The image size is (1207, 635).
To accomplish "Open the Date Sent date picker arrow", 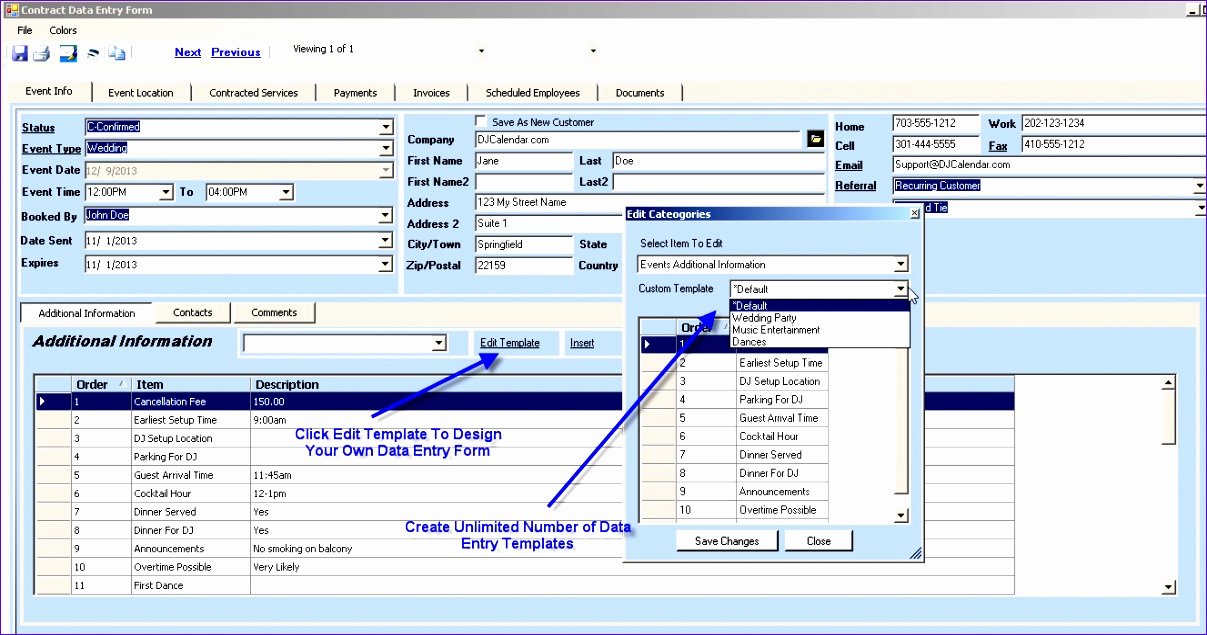I will [x=386, y=241].
